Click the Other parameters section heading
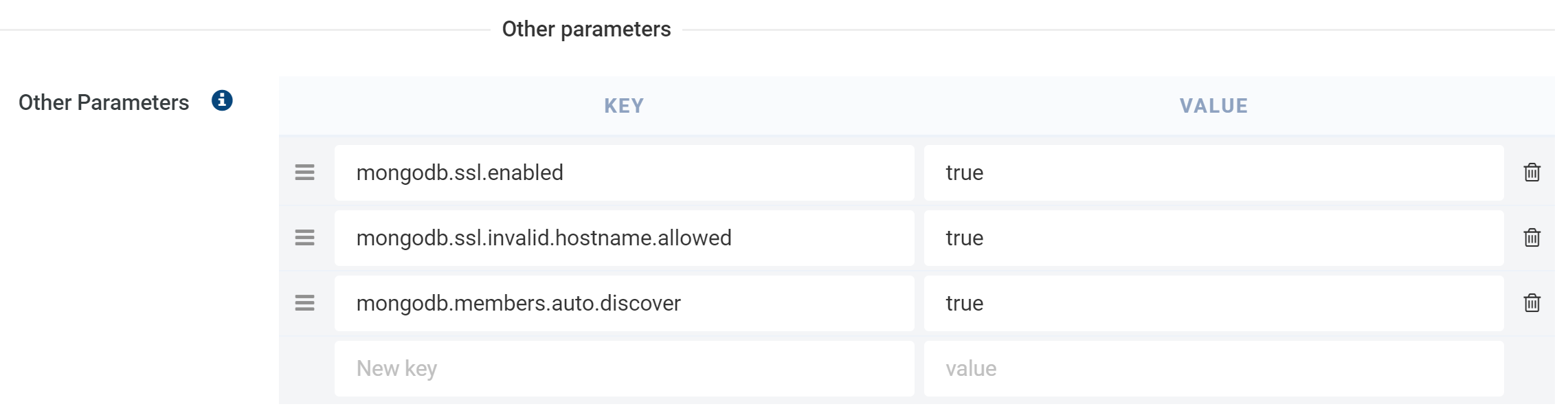1568x413 pixels. [586, 29]
